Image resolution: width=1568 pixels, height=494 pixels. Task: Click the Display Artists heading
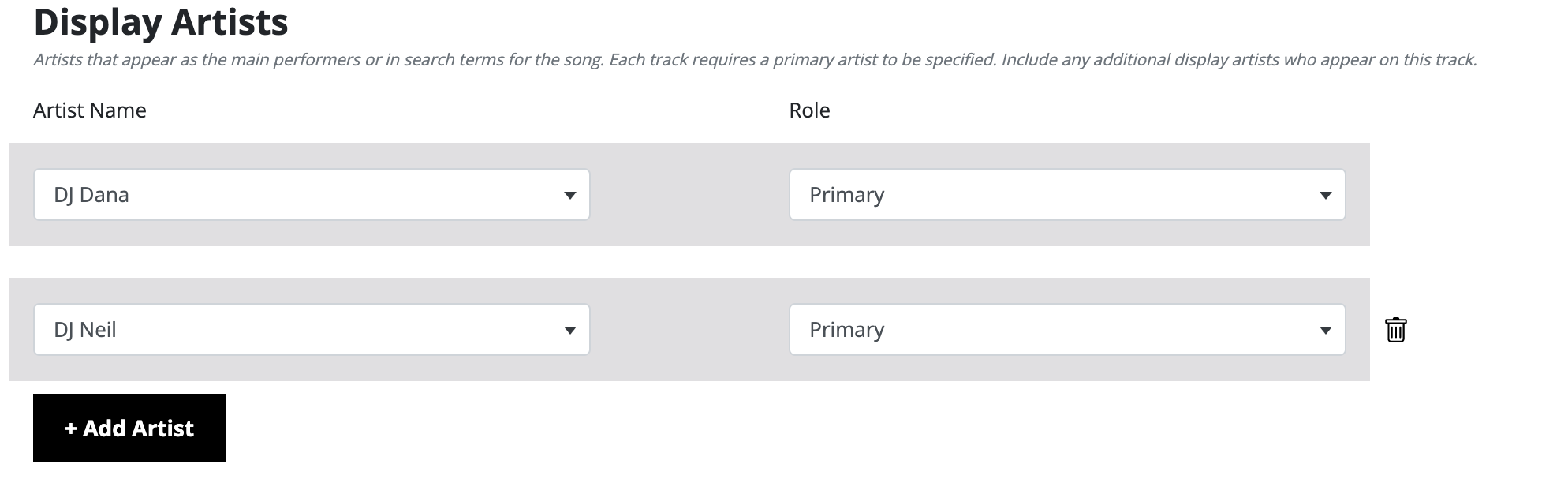click(x=161, y=22)
